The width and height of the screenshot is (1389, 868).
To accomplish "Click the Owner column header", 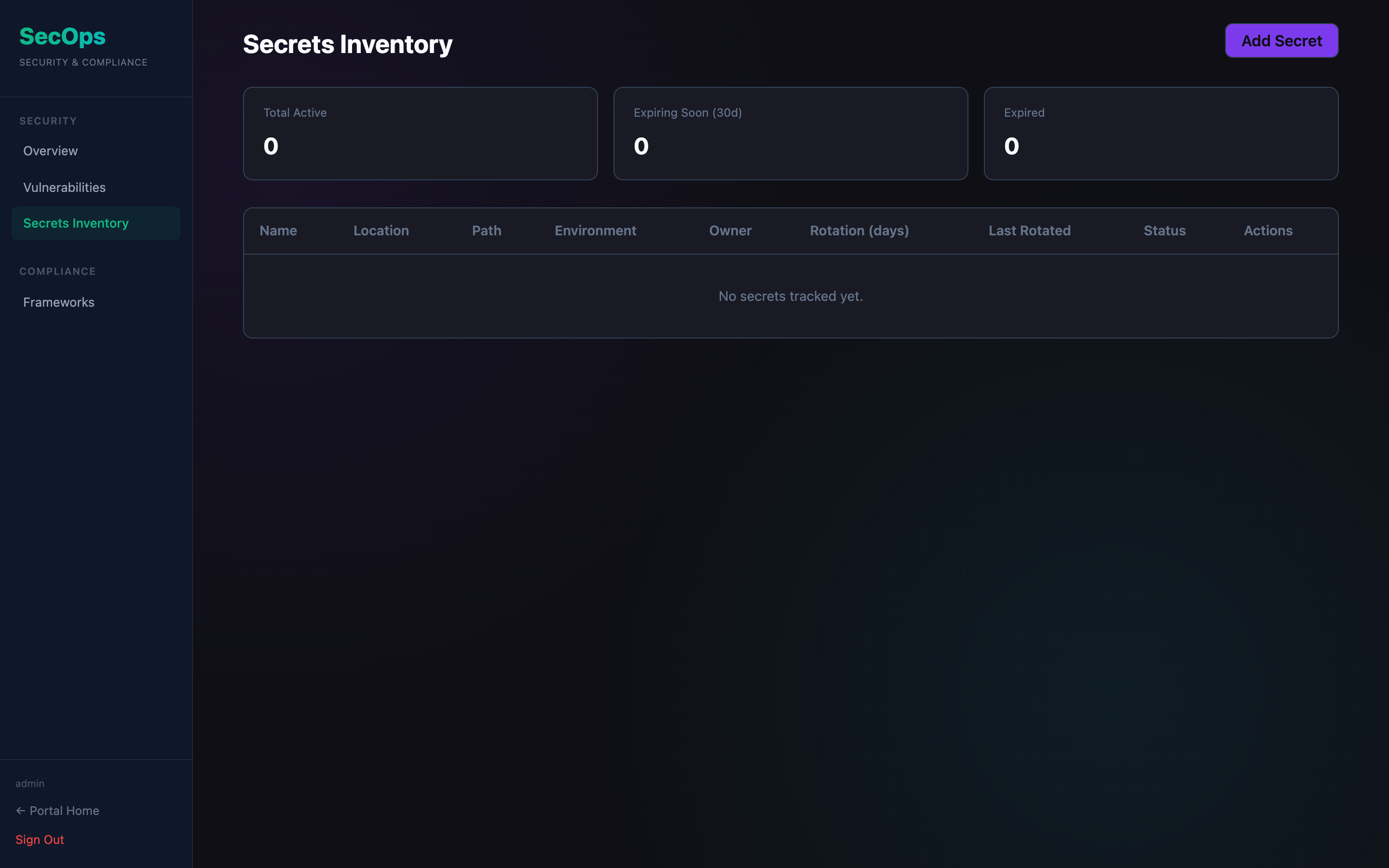I will 730,230.
